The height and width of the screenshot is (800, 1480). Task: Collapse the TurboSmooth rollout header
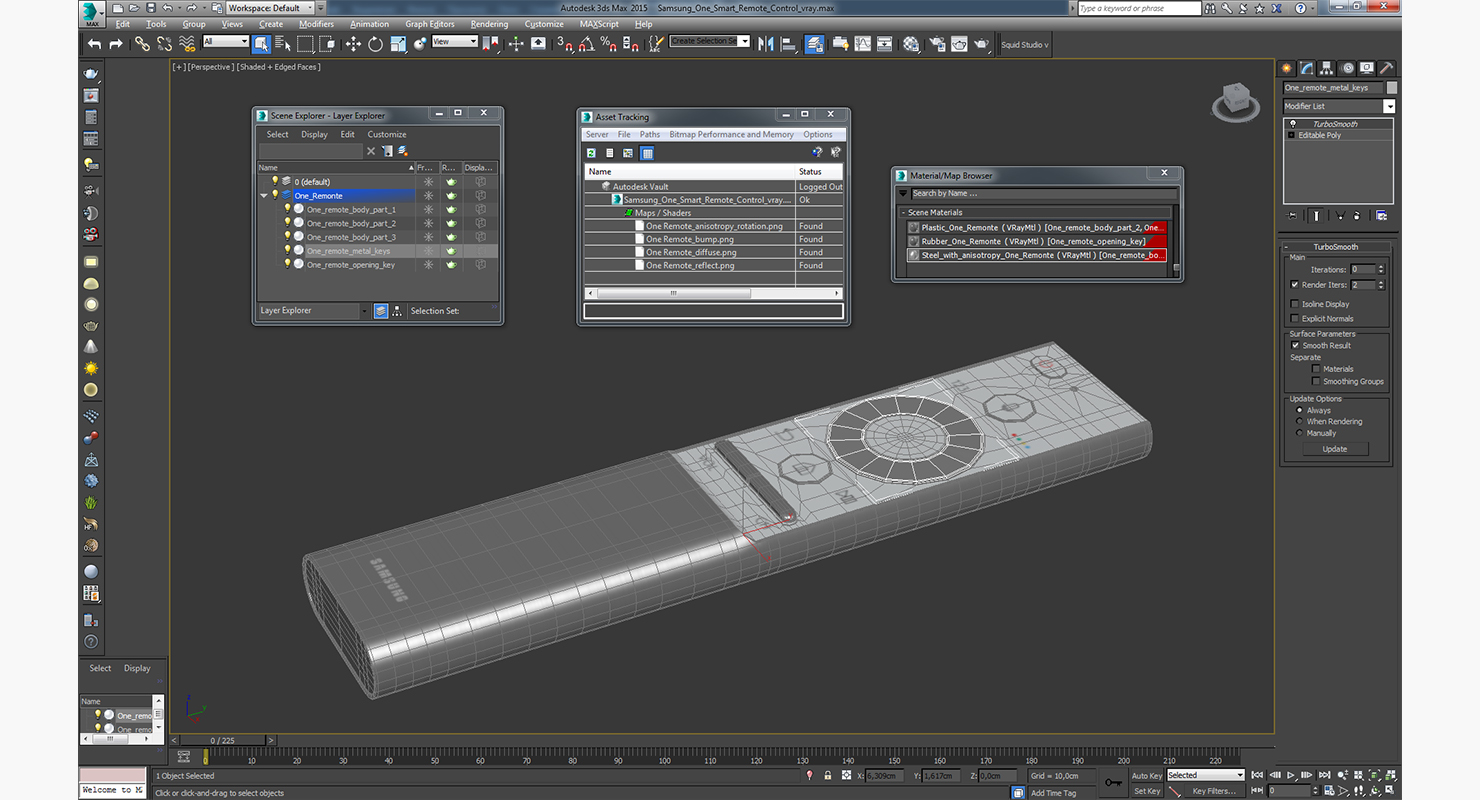pyautogui.click(x=1335, y=246)
